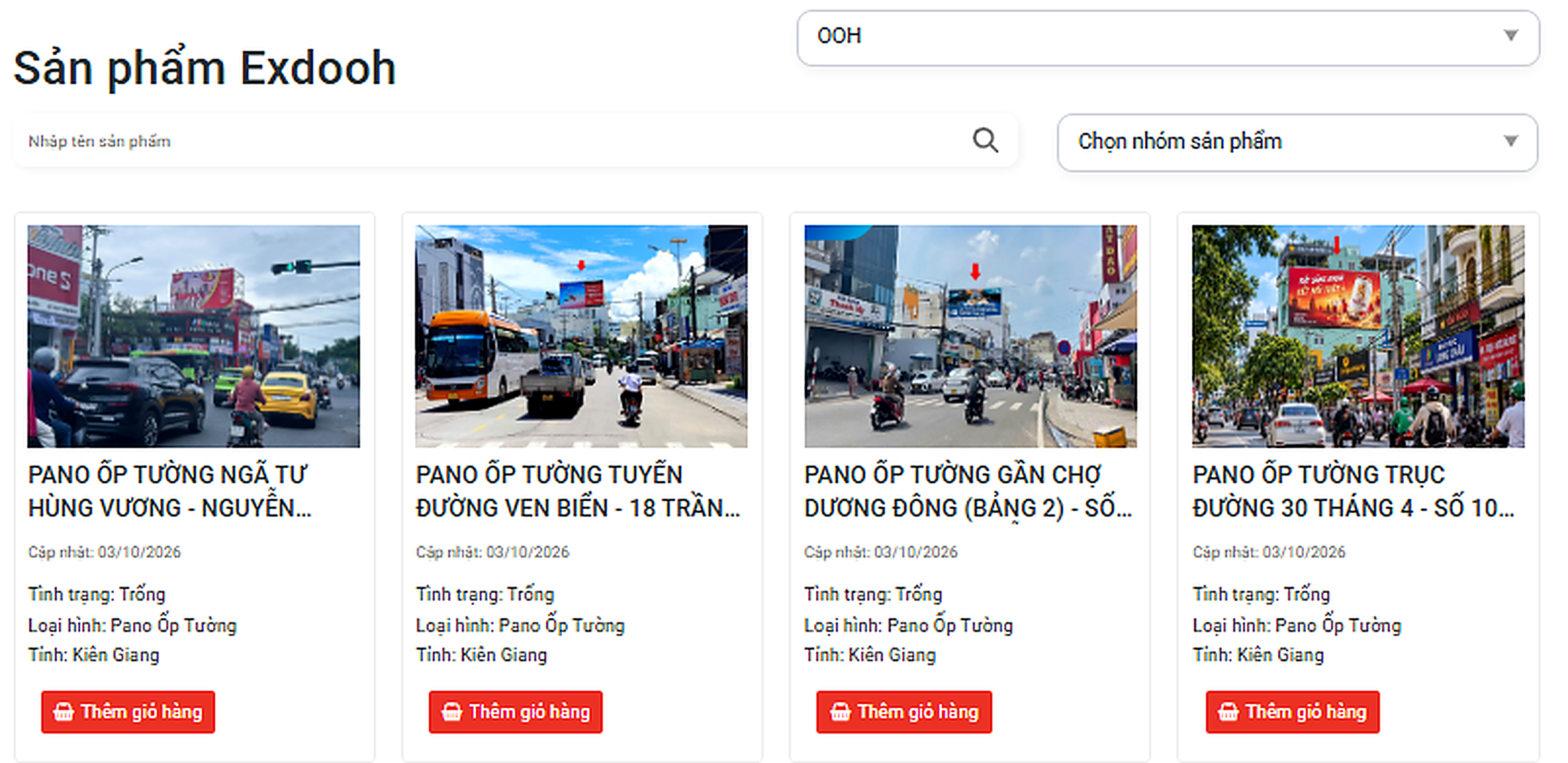The image size is (1568, 763).
Task: Open the Tuyến Đường Ven Biển product photo
Action: pos(581,336)
